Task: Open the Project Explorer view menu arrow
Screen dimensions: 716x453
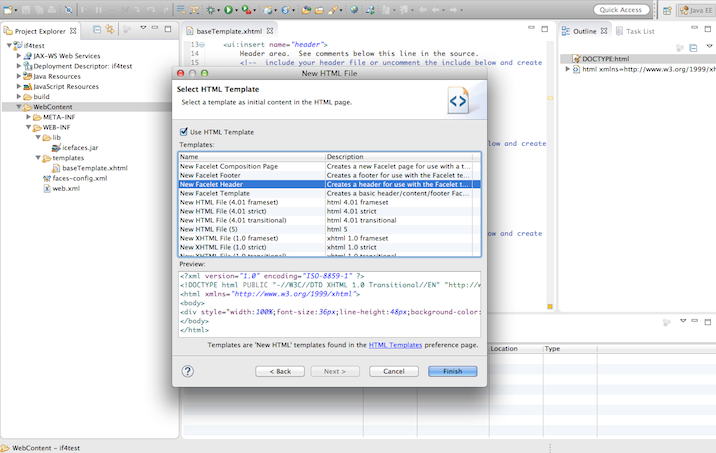Action: point(143,31)
